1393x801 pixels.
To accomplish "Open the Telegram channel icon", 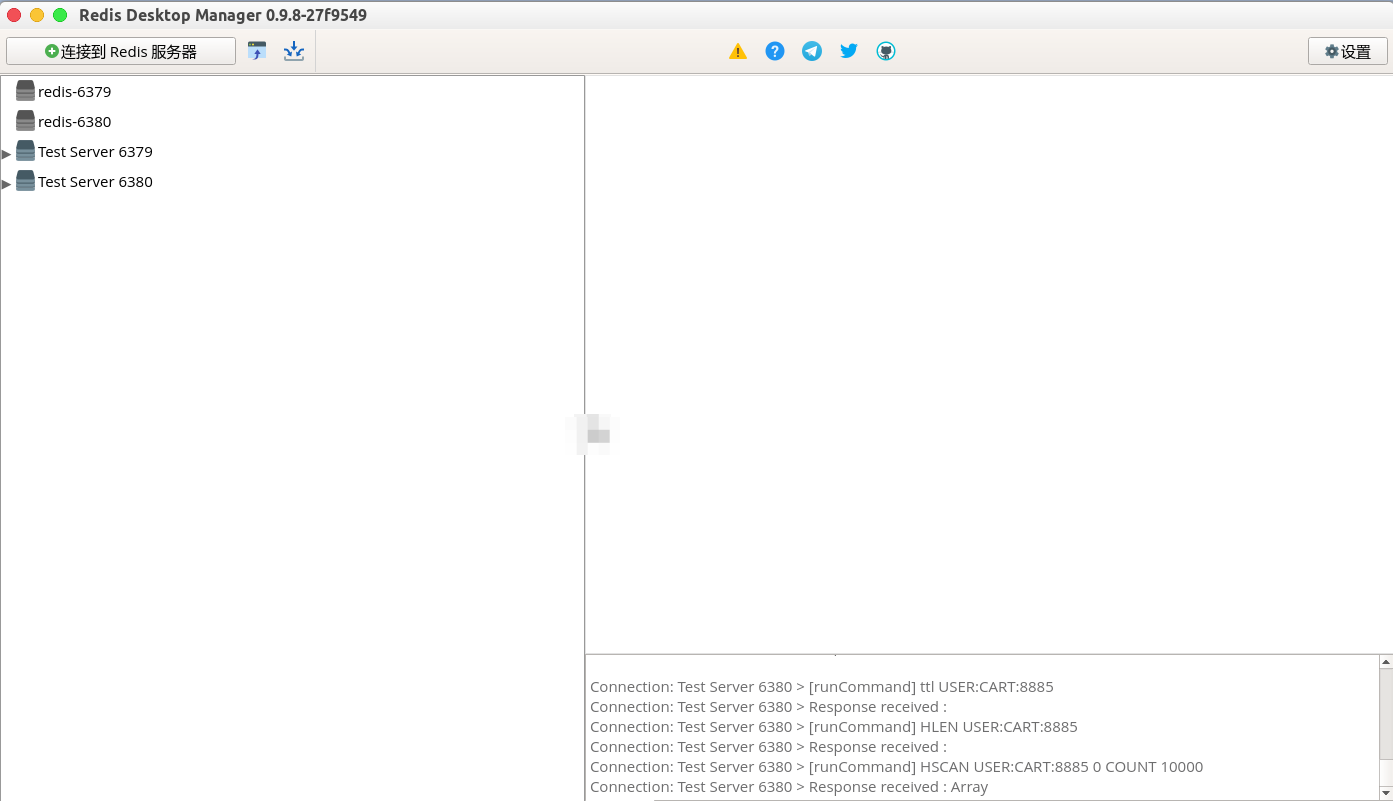I will pos(812,51).
